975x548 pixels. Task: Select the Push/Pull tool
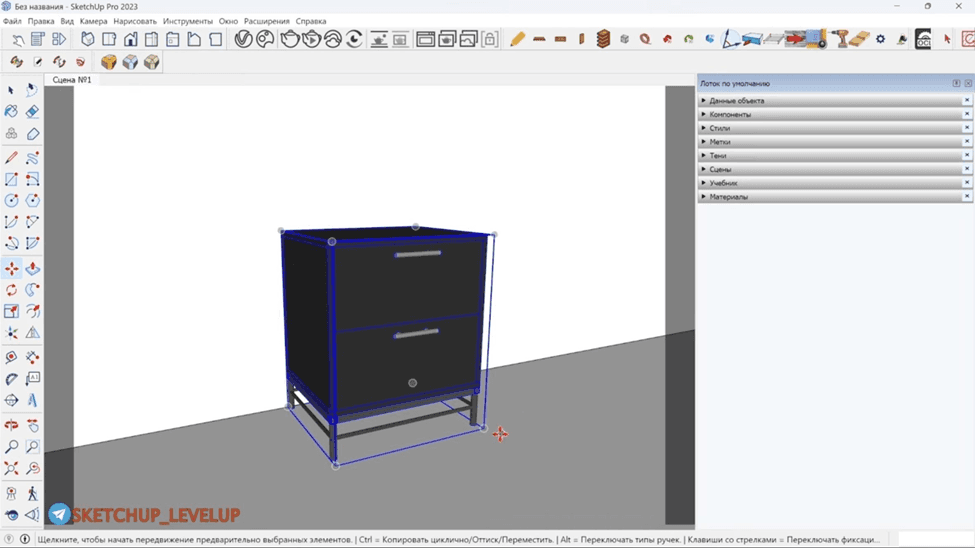tap(32, 269)
